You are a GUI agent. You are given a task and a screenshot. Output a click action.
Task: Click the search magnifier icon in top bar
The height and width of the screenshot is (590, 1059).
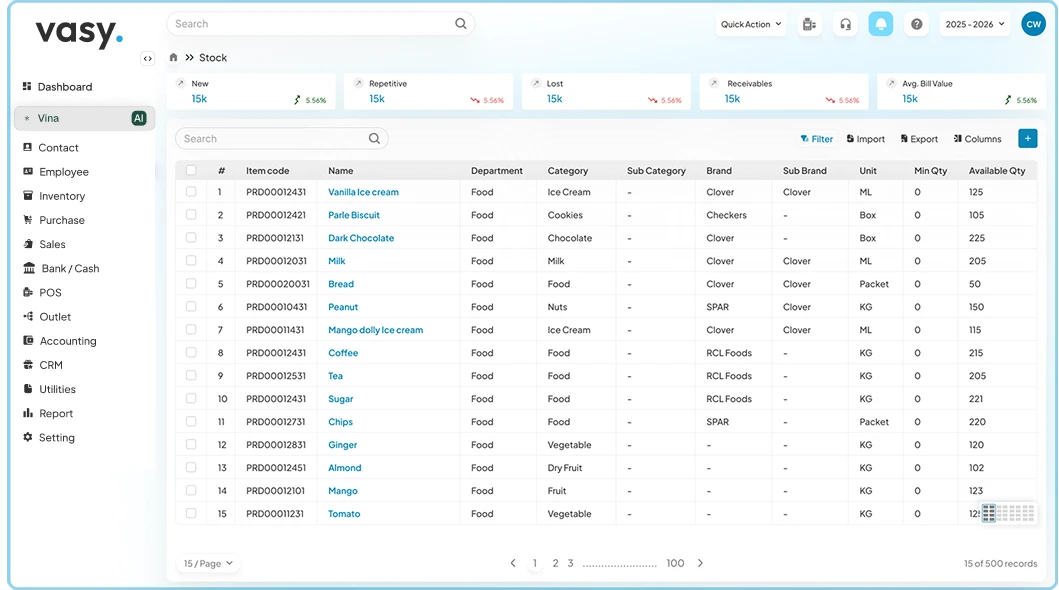click(x=461, y=24)
